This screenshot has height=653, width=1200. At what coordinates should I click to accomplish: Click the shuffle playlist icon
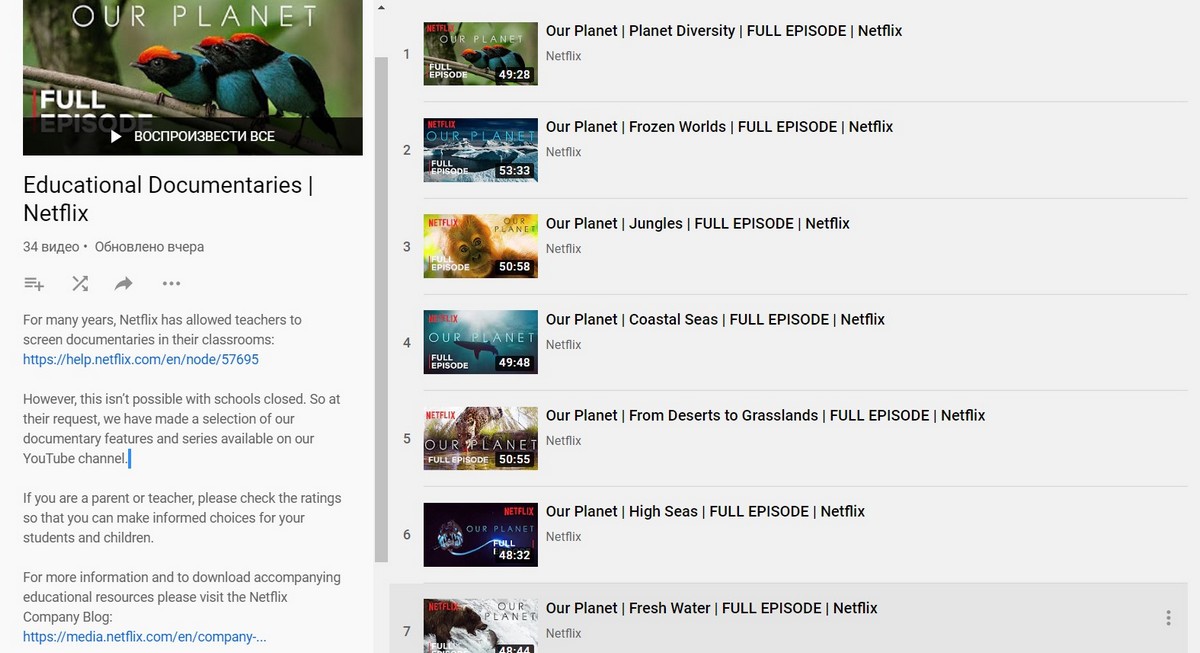pos(80,284)
